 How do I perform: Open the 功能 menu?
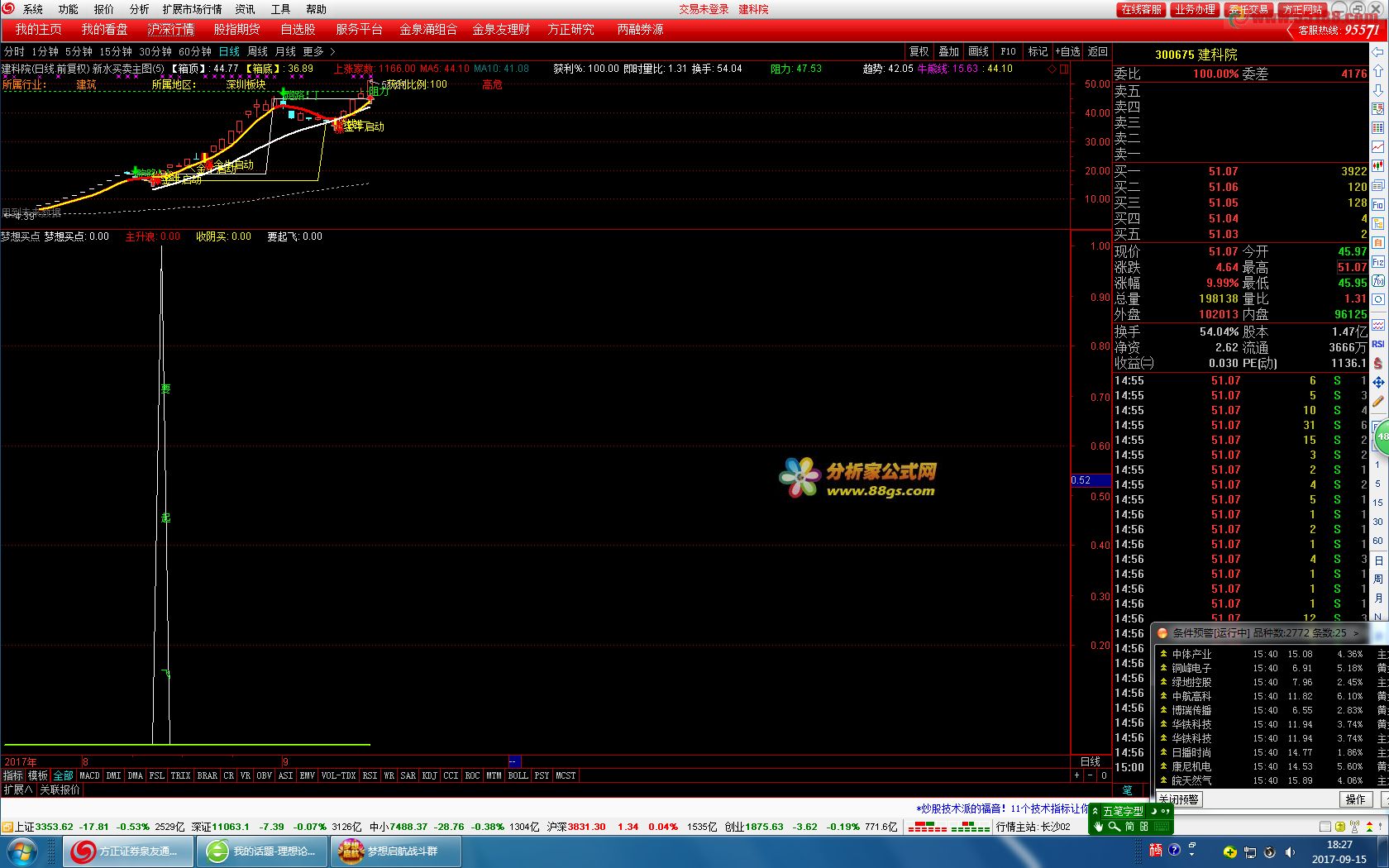tap(69, 9)
